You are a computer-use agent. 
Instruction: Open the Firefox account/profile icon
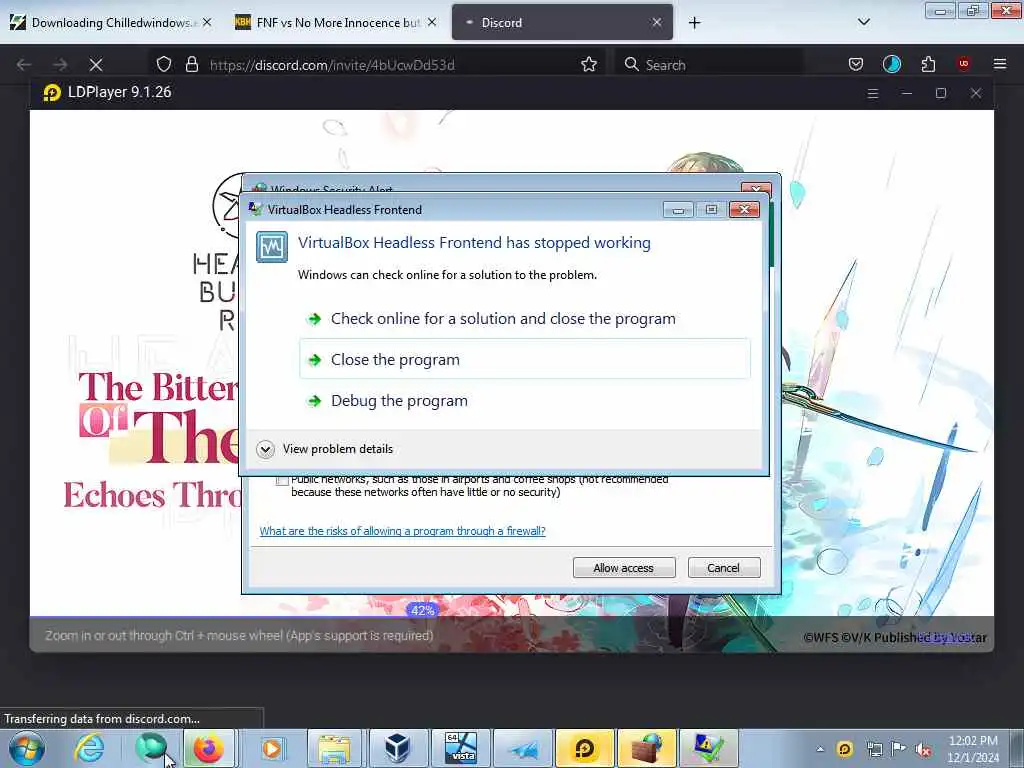point(891,64)
